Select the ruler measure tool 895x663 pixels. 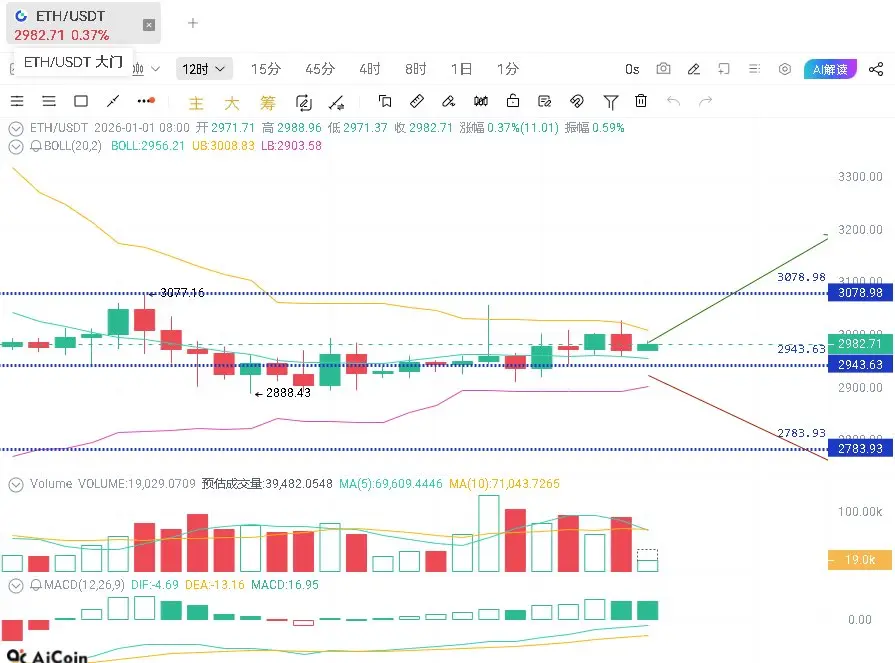pyautogui.click(x=417, y=101)
